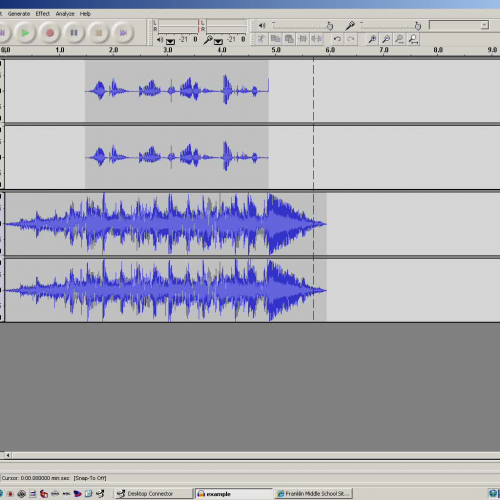This screenshot has height=500, width=500.
Task: Undo the last edit
Action: coord(337,39)
